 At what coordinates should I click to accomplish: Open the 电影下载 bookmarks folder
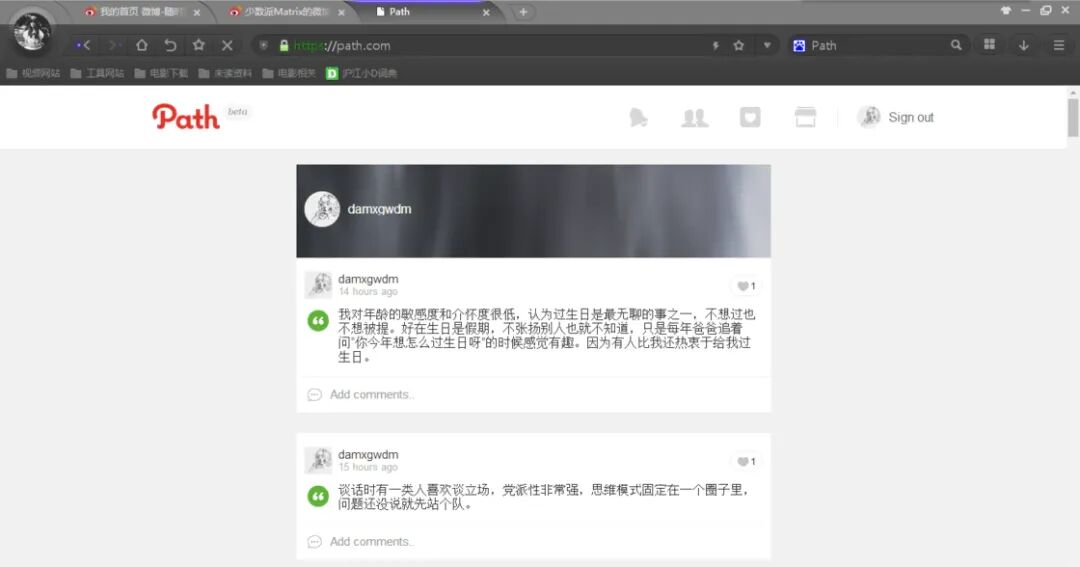[x=162, y=73]
